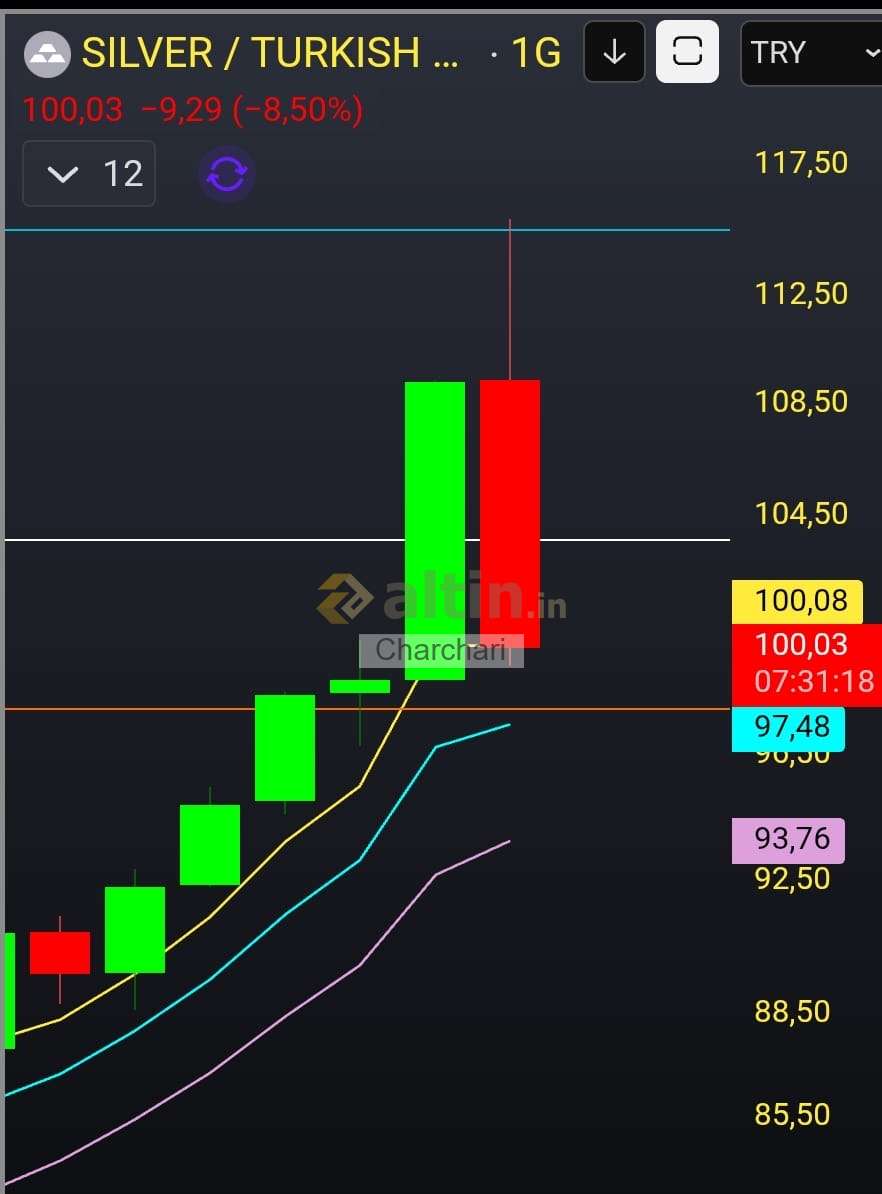This screenshot has width=882, height=1194.
Task: Click the 117,50 price axis label
Action: (x=801, y=162)
